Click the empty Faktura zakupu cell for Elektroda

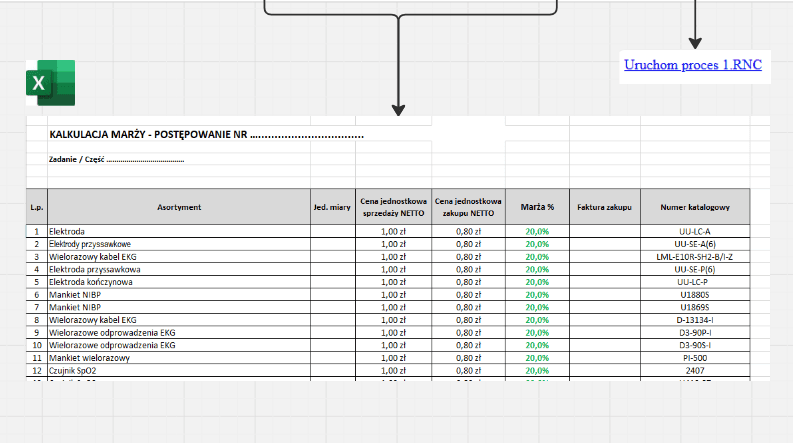[605, 232]
